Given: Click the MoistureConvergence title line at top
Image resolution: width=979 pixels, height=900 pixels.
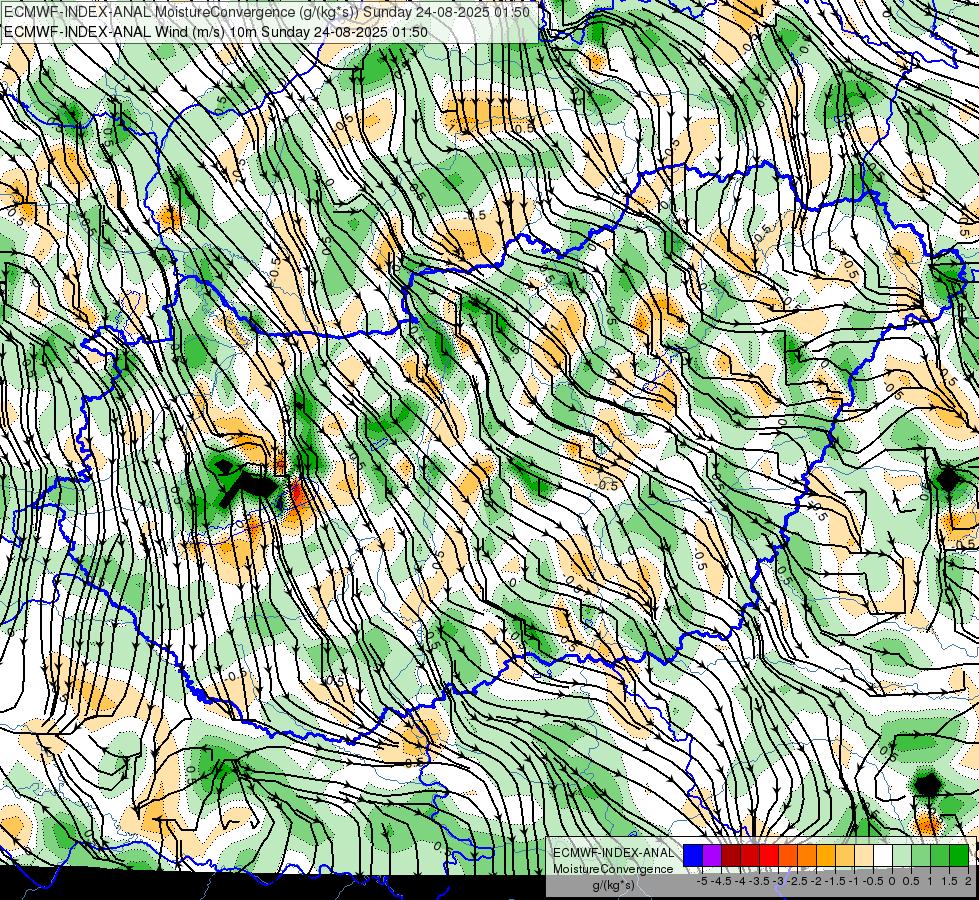Looking at the screenshot, I should tap(267, 12).
